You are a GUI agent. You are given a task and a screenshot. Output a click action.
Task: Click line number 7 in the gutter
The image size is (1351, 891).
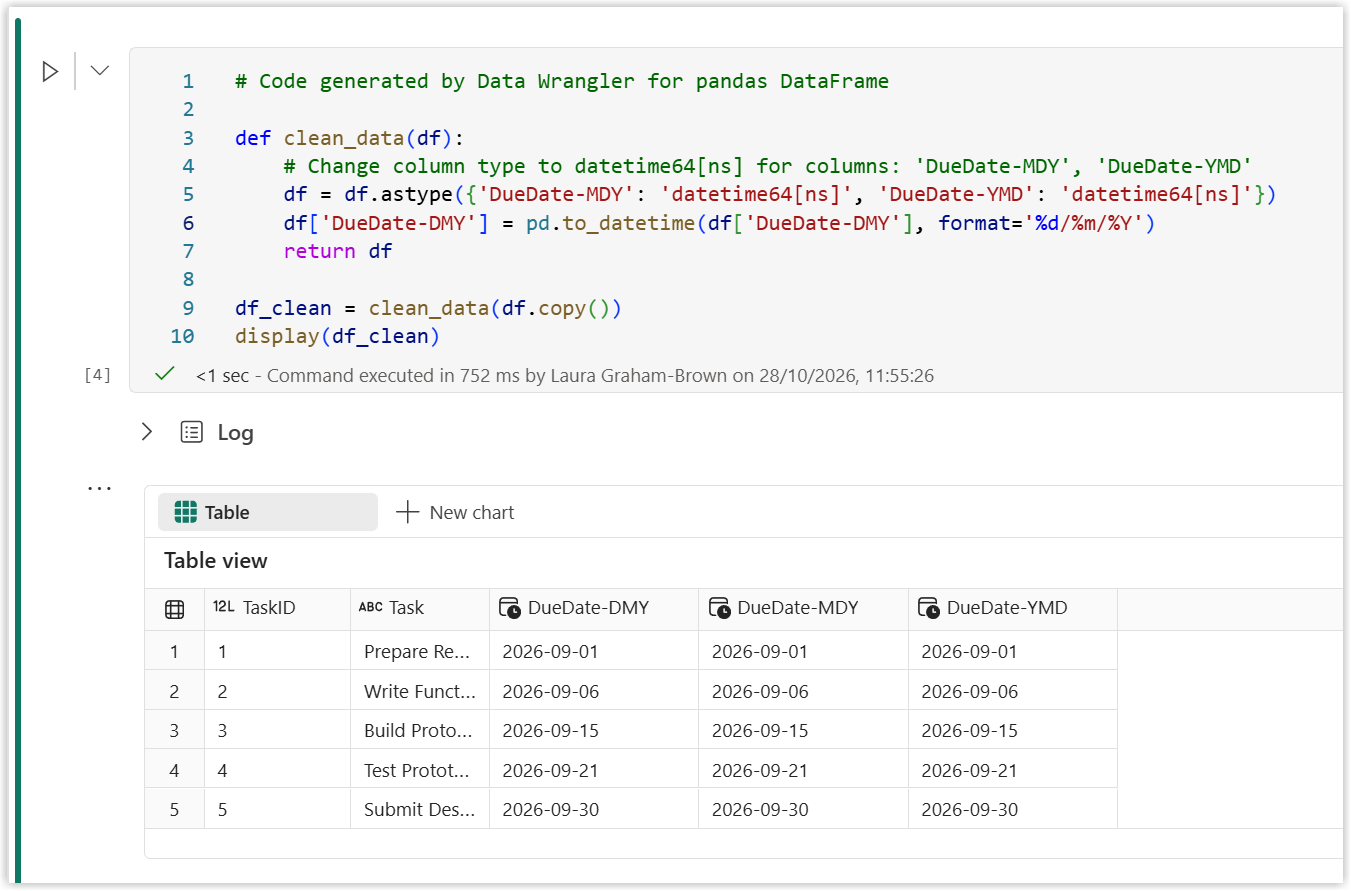click(189, 251)
